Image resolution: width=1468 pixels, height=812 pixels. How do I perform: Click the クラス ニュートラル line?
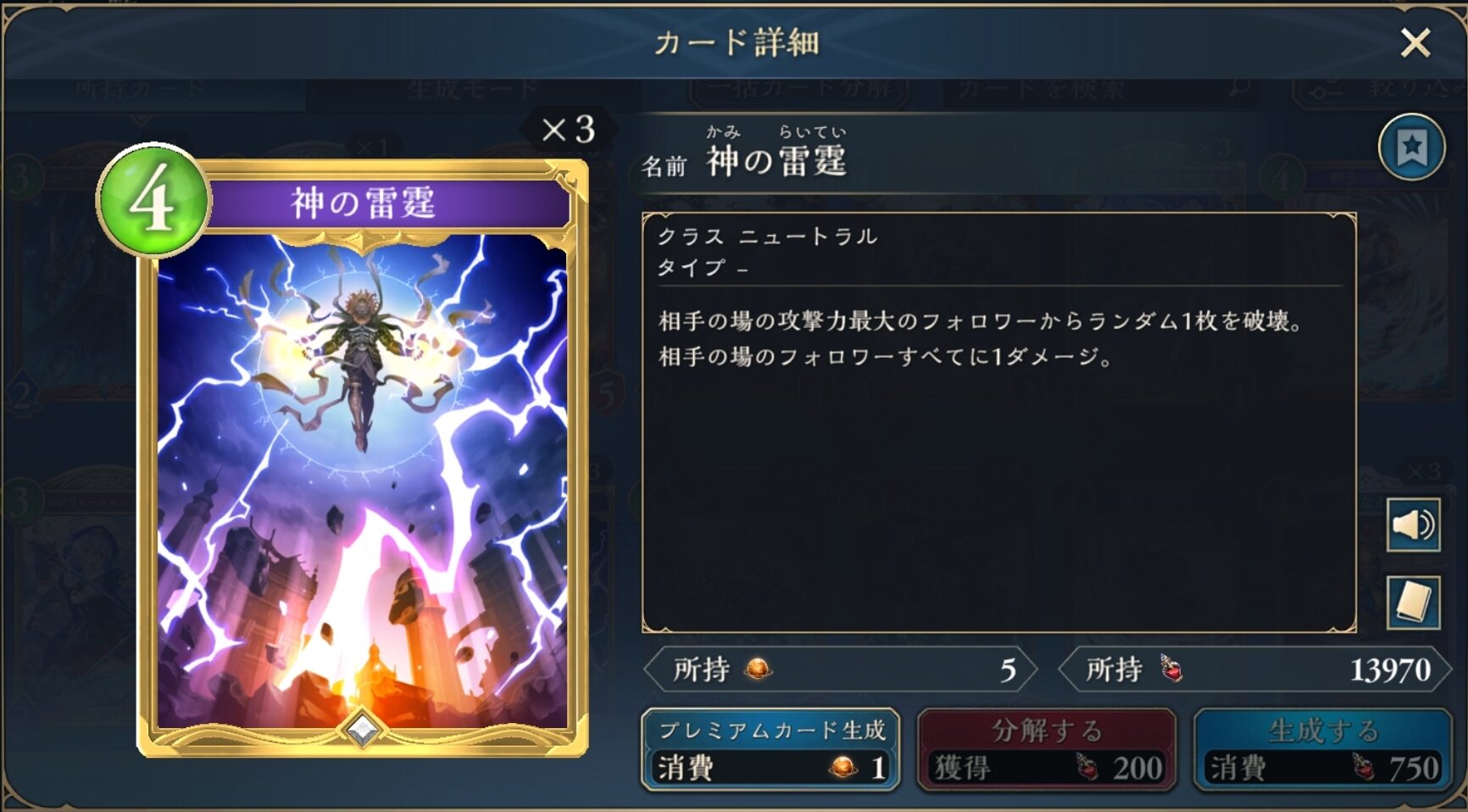coord(768,236)
